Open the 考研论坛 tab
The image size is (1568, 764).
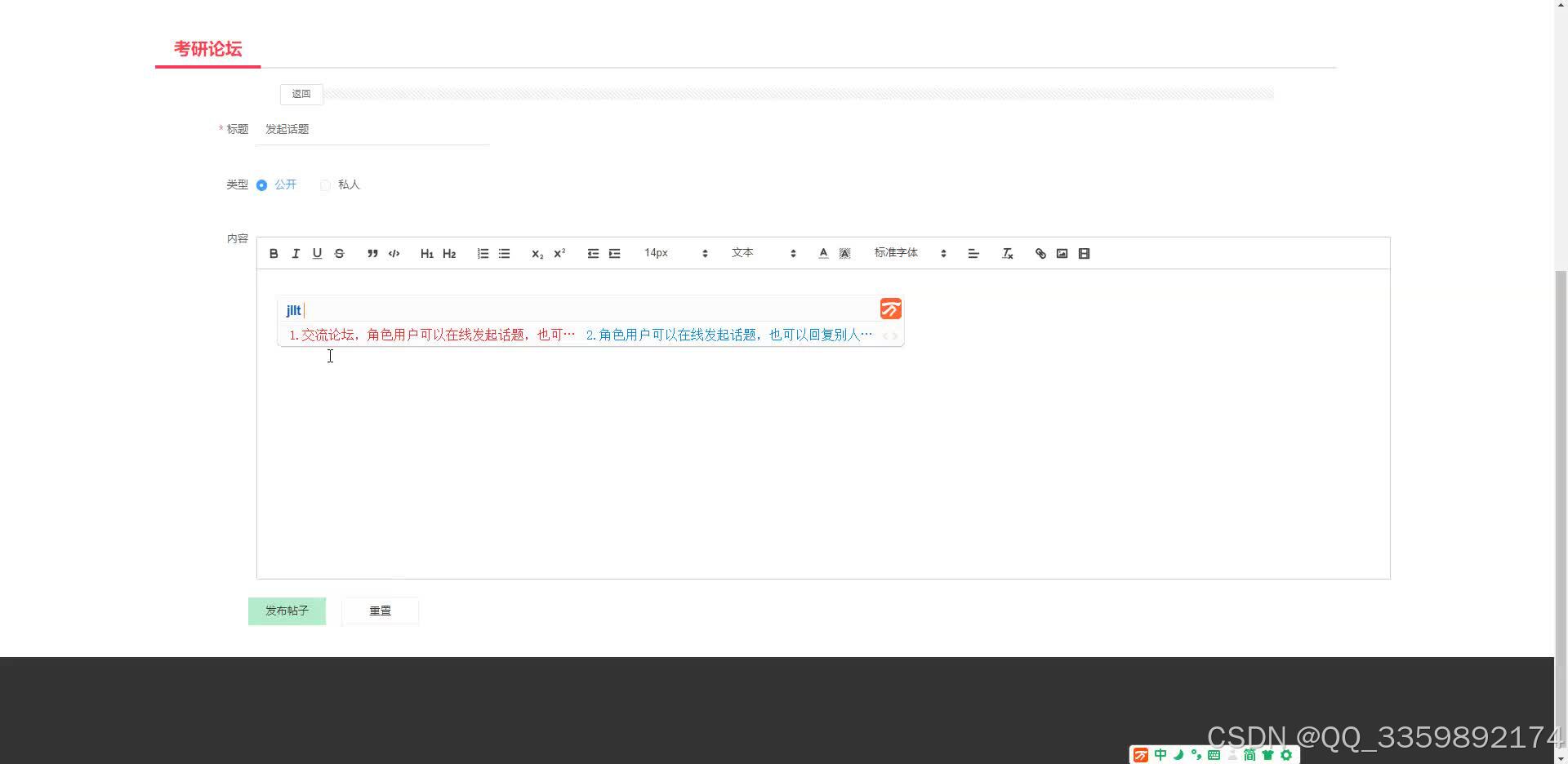207,49
